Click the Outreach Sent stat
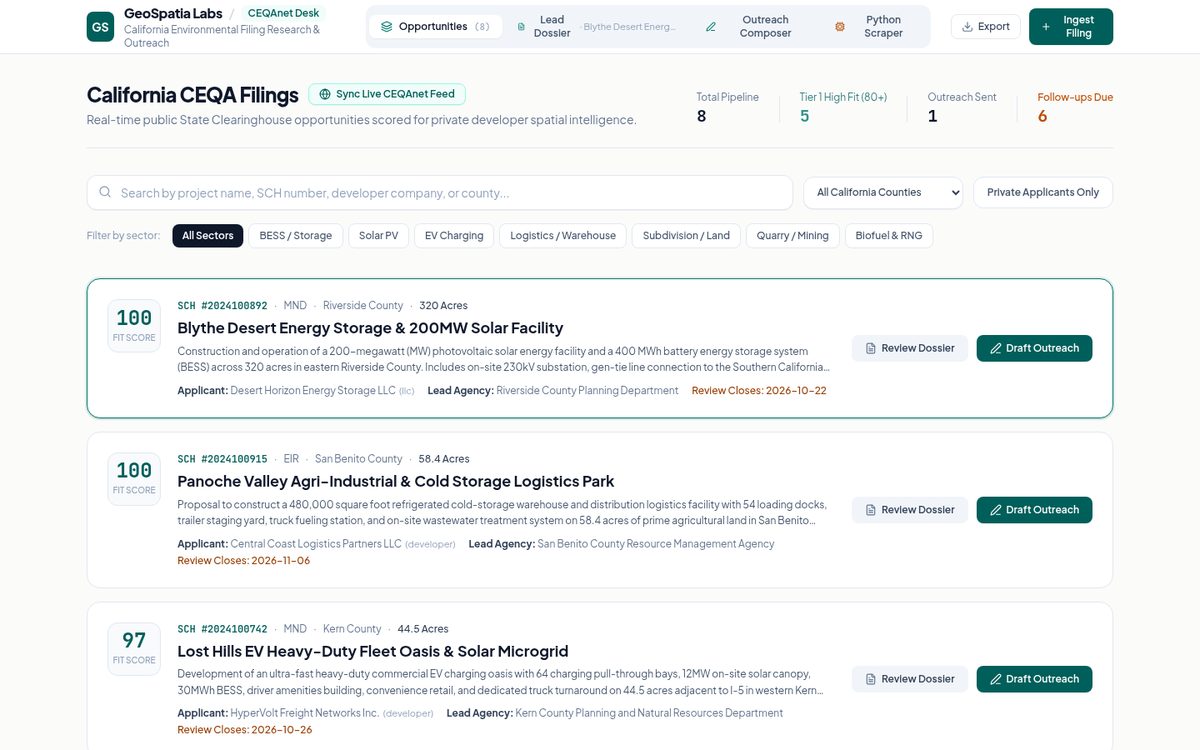Screen dimensions: 1200x750 point(962,107)
